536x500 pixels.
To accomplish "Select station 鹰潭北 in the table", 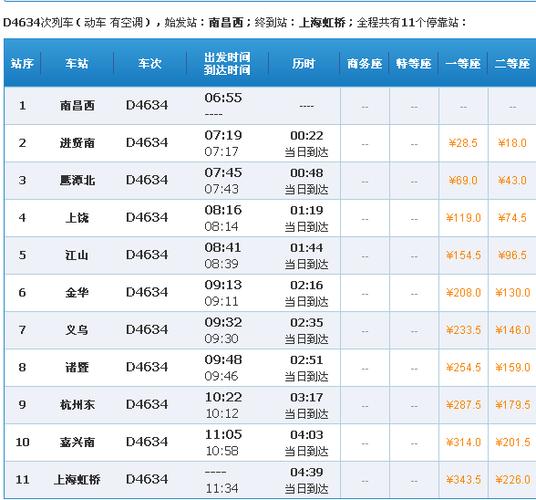I will tap(77, 180).
